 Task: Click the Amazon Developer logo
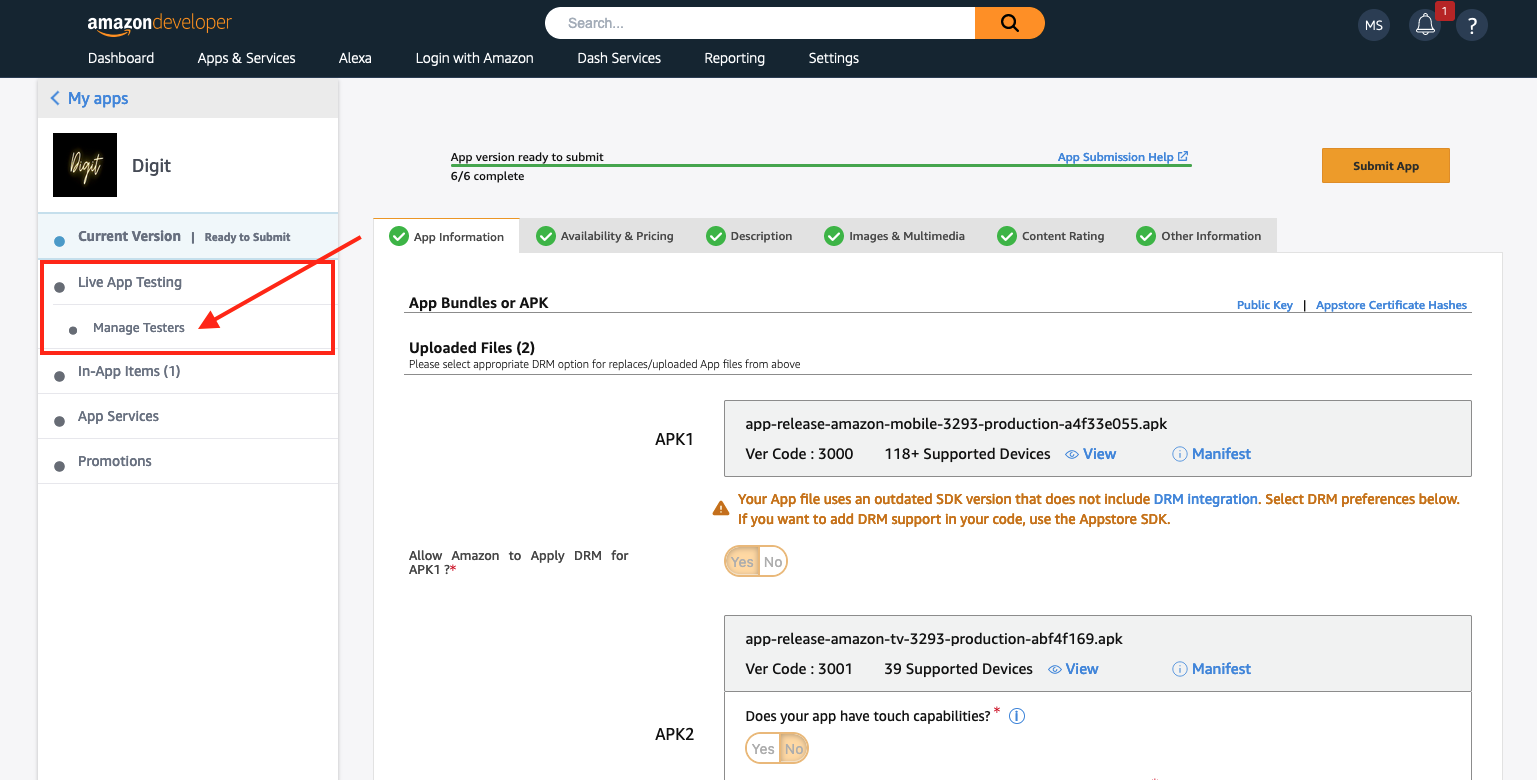160,22
